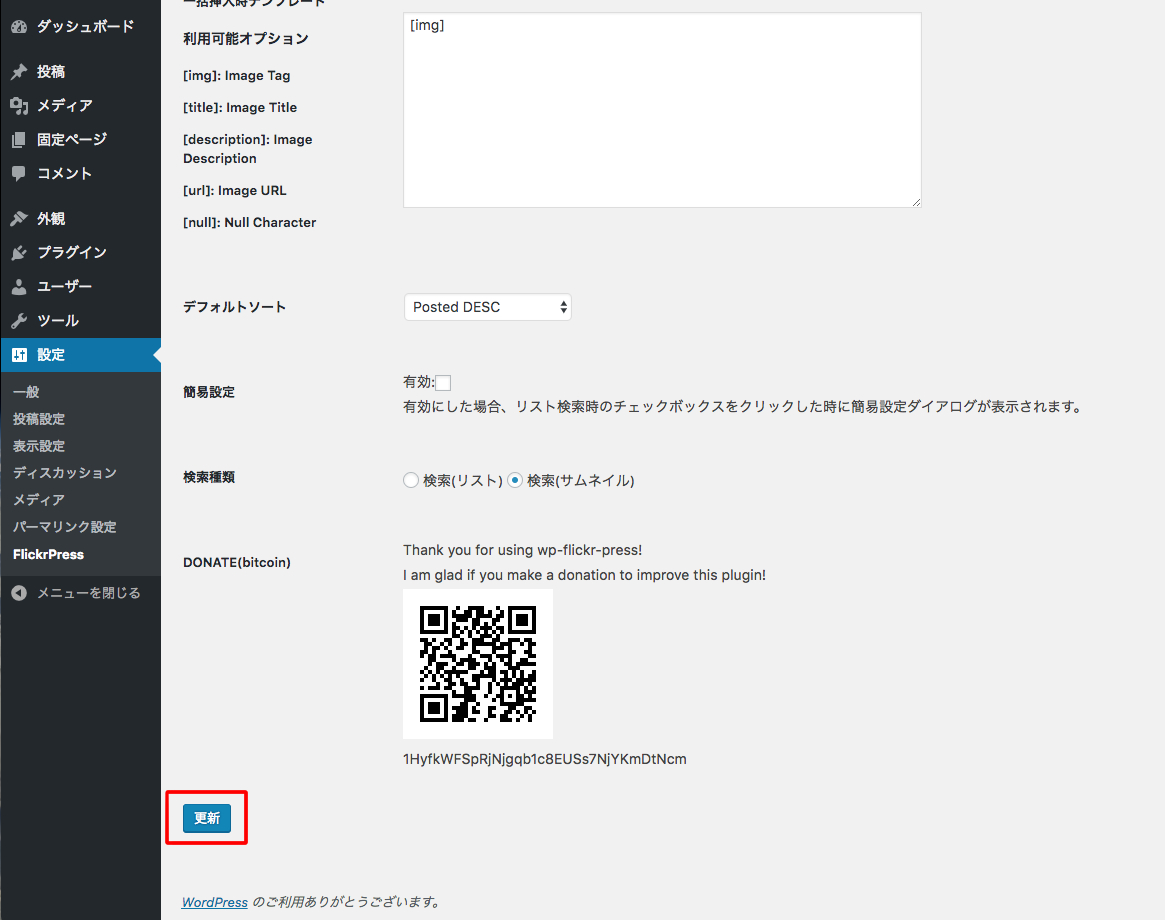Click the wrench icon beside ツール
This screenshot has width=1165, height=920.
coord(19,321)
